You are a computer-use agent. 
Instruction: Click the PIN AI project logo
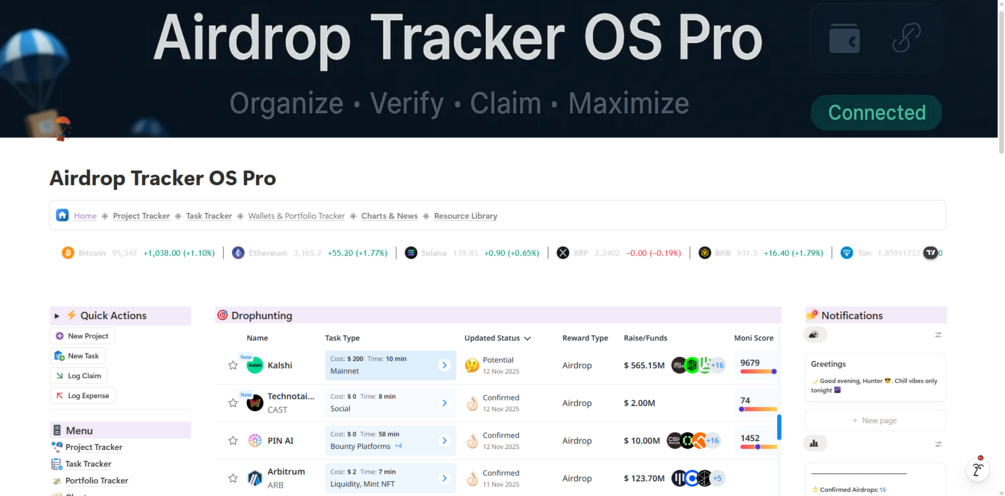[x=254, y=440]
